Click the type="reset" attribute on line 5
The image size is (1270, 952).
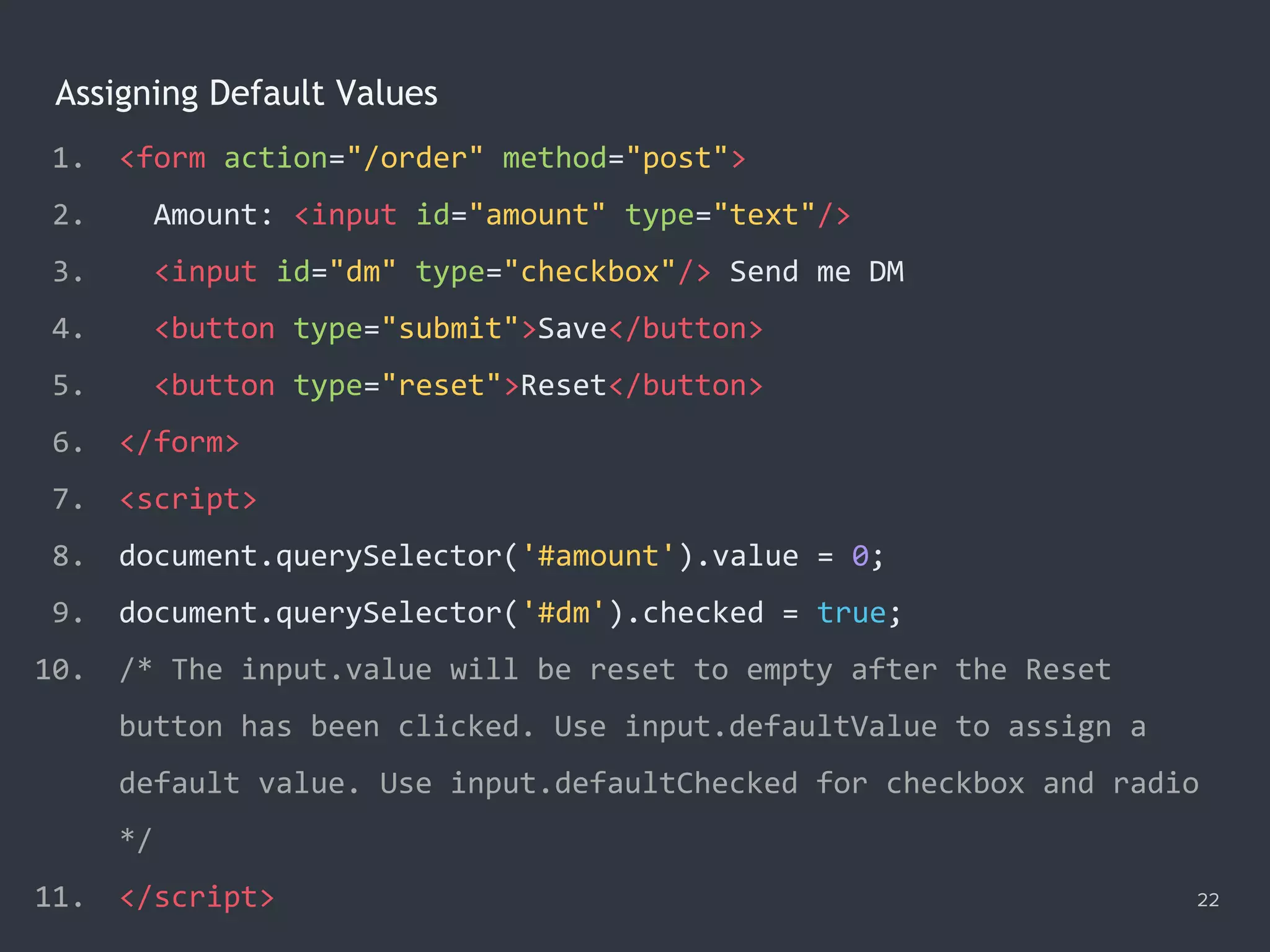tap(397, 386)
